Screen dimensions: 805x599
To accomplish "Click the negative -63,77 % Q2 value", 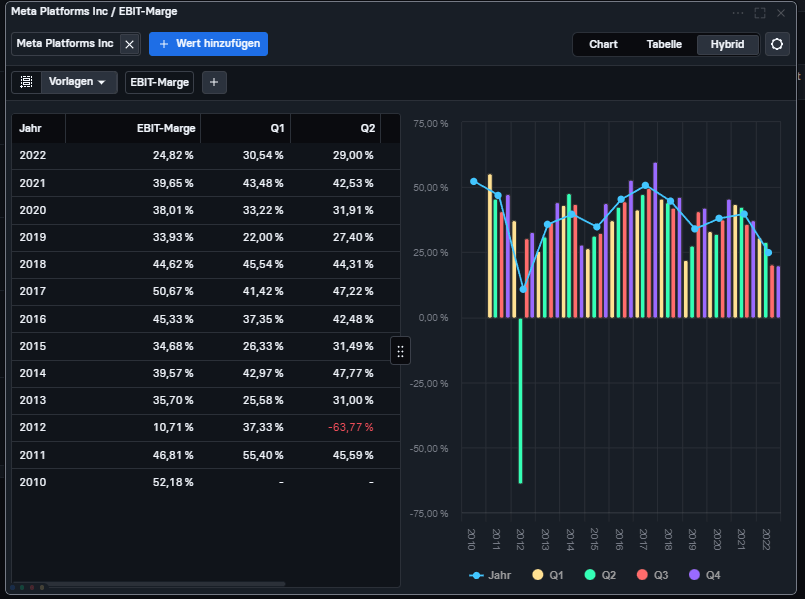I will [351, 428].
